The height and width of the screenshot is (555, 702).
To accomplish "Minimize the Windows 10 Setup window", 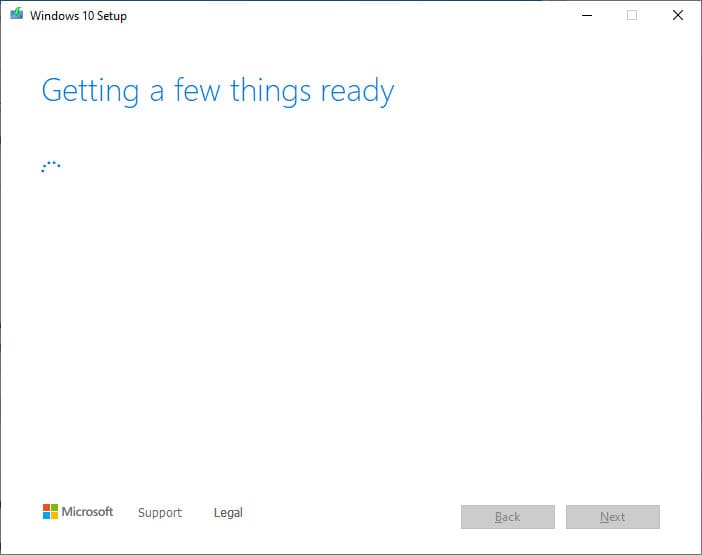I will 585,15.
